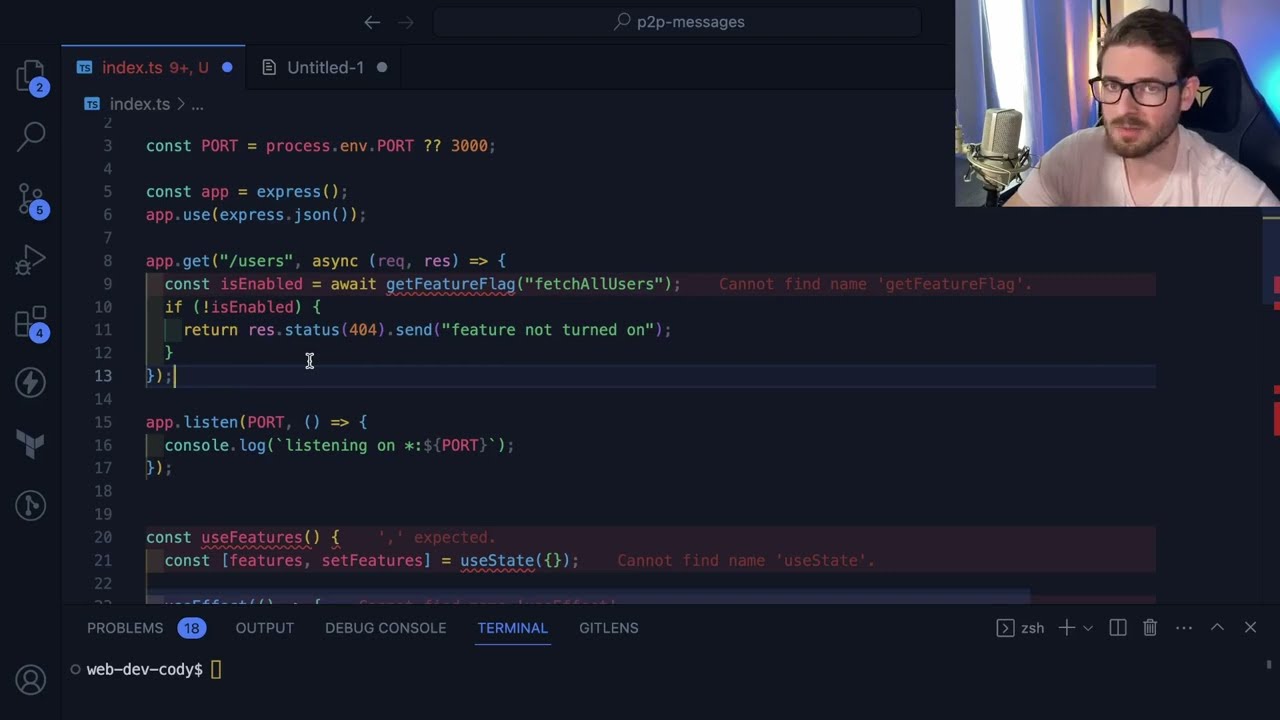Close index.ts via its unsaved dot

227,67
